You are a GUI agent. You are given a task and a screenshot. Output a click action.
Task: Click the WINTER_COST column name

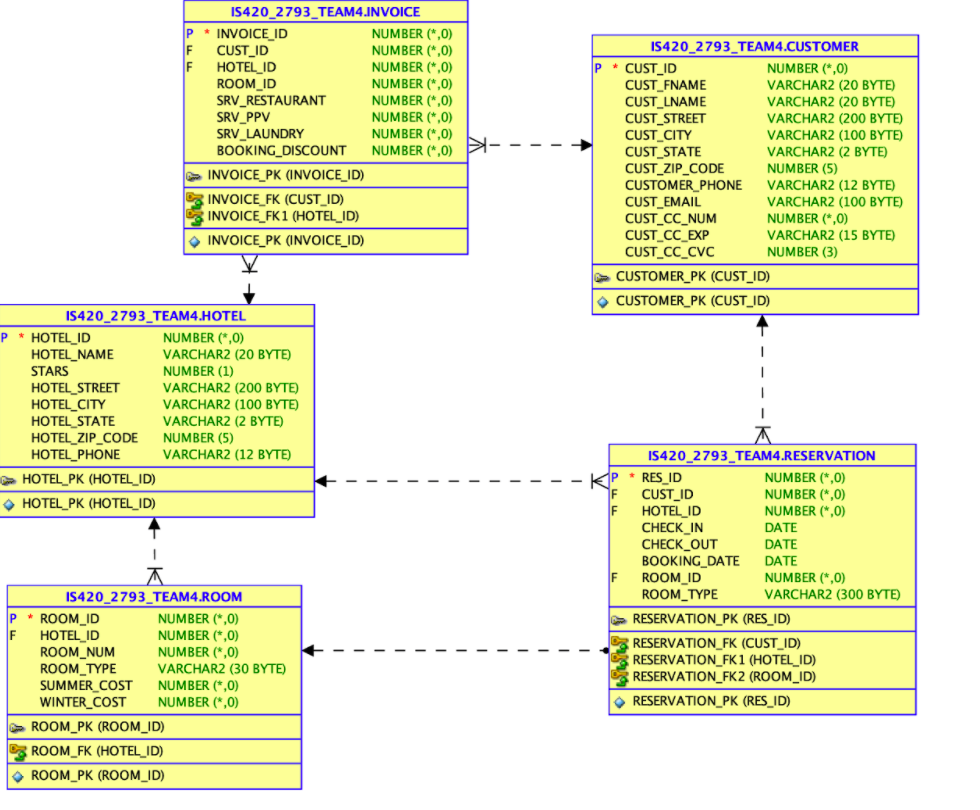(x=83, y=702)
